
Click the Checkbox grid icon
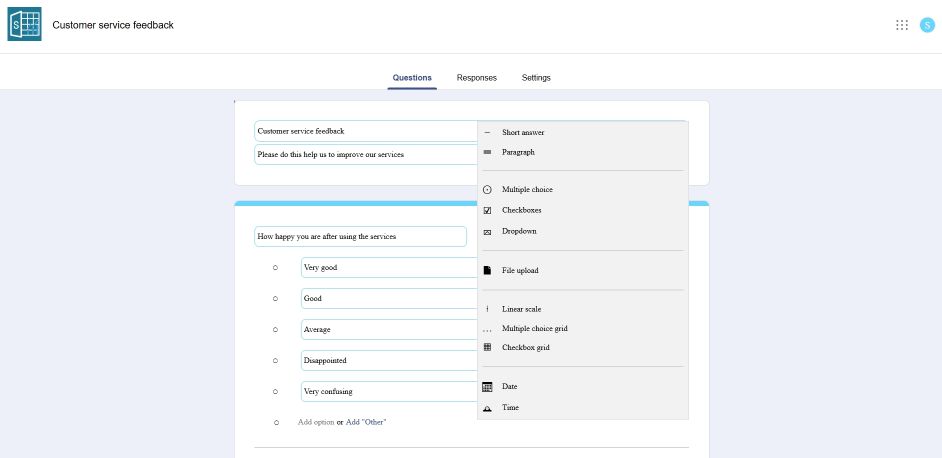pos(487,347)
